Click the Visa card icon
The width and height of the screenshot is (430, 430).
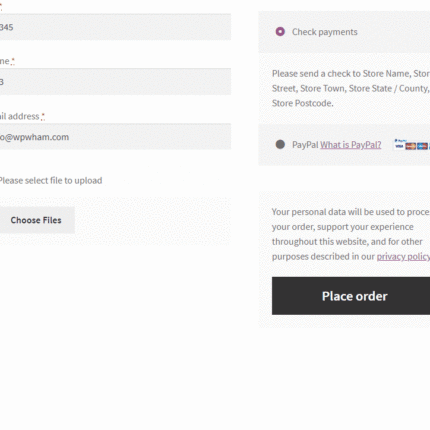coord(399,146)
